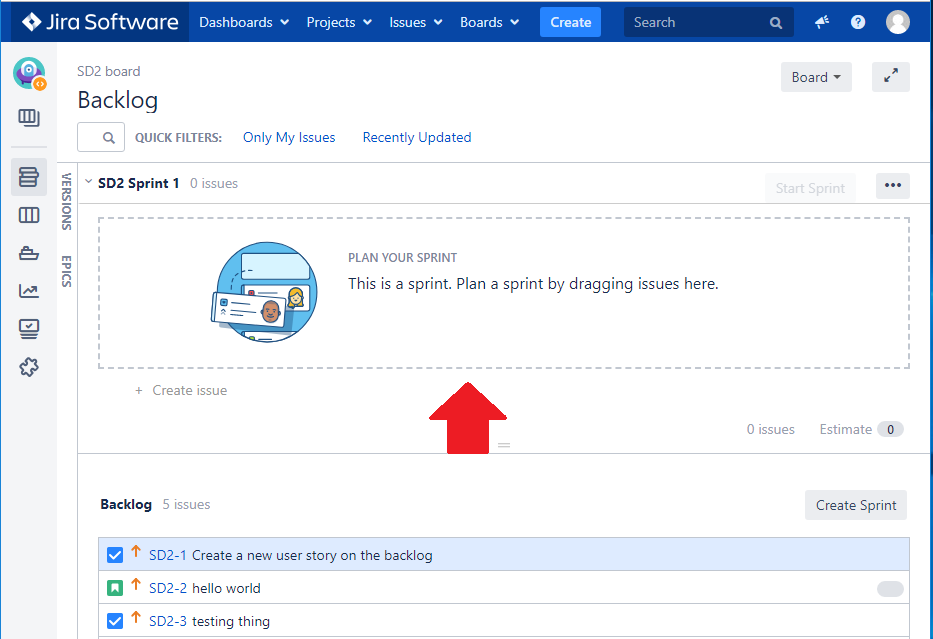Screen dimensions: 933x639
Task: Click the feedback megaphone icon
Action: click(821, 21)
